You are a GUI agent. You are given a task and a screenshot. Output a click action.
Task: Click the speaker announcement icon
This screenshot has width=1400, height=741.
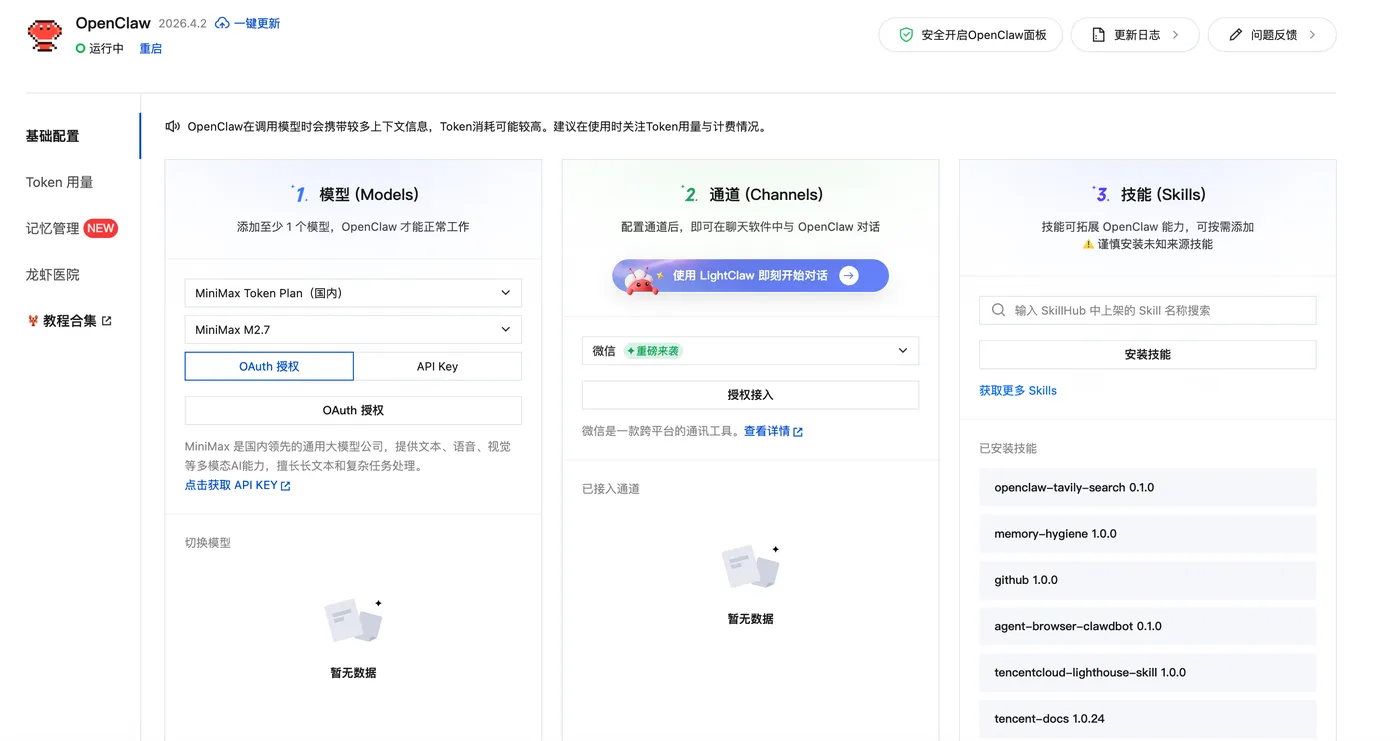point(173,126)
